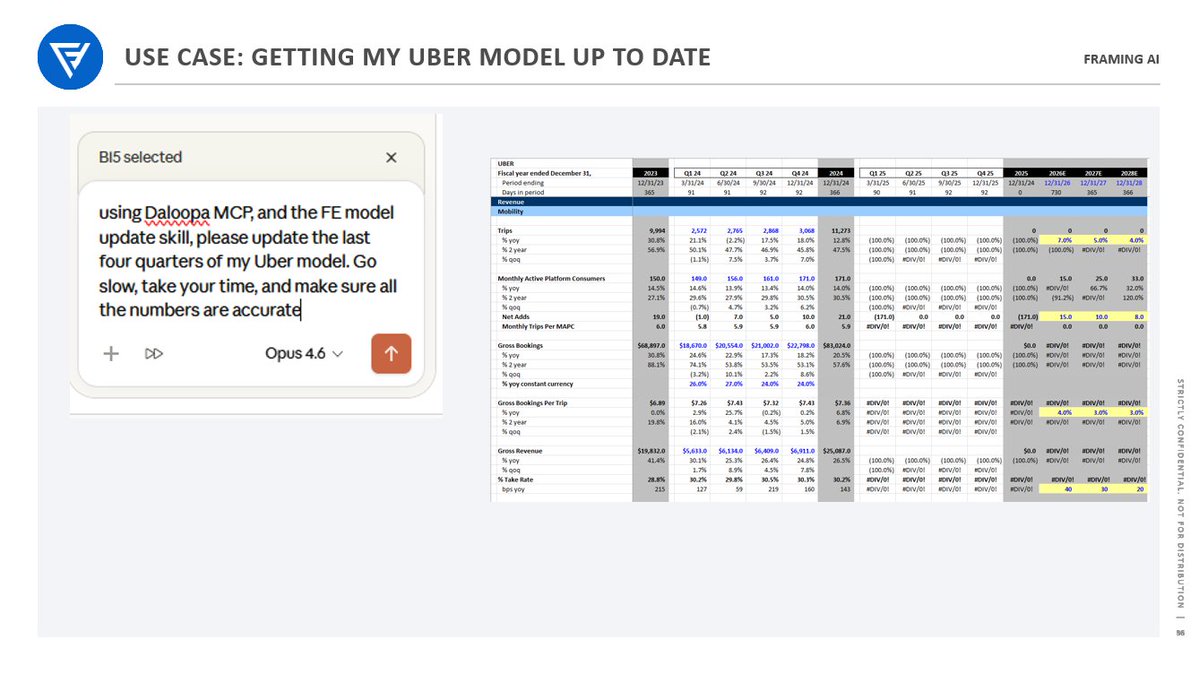Select the 'Days in period' row label
Screen dimensions: 1199x674
coord(523,192)
